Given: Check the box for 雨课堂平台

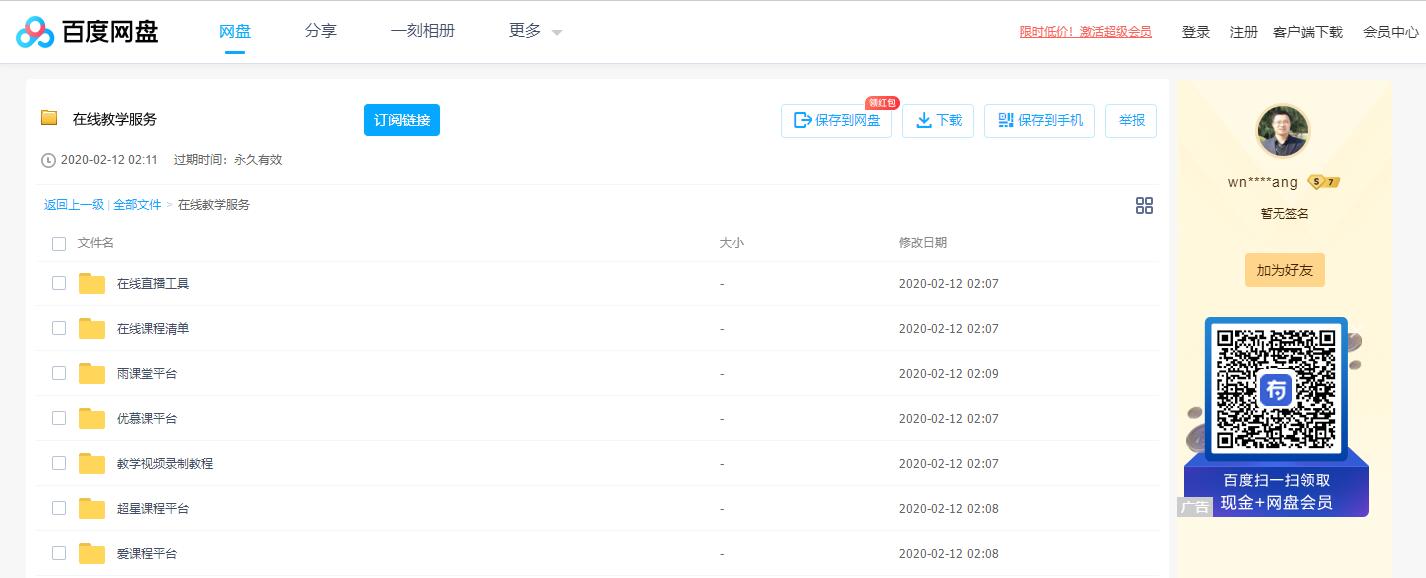Looking at the screenshot, I should click(x=59, y=373).
